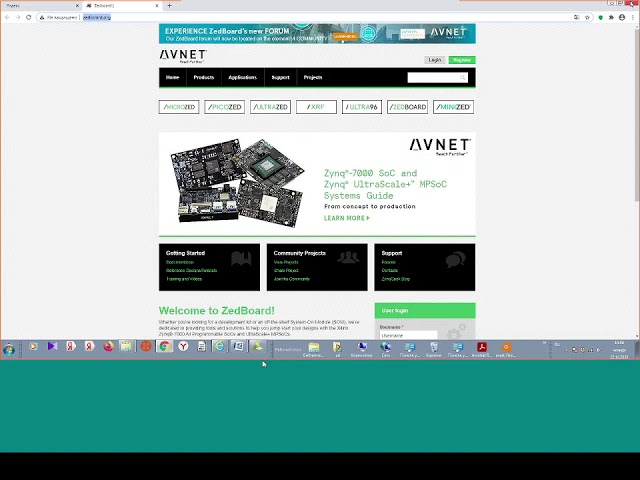The width and height of the screenshot is (640, 480).
Task: Click the Username input field
Action: click(x=409, y=335)
